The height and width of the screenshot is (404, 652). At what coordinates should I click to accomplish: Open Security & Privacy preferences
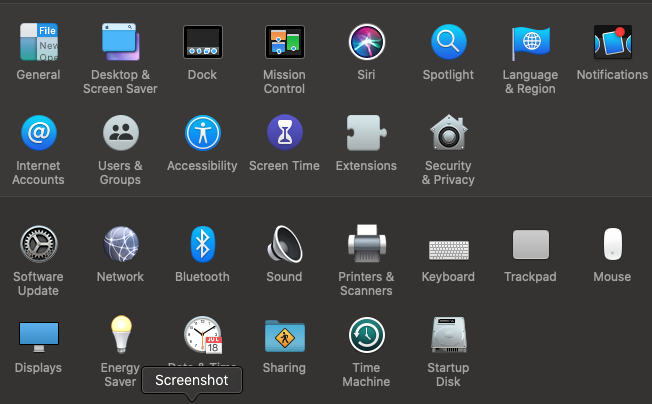click(449, 133)
